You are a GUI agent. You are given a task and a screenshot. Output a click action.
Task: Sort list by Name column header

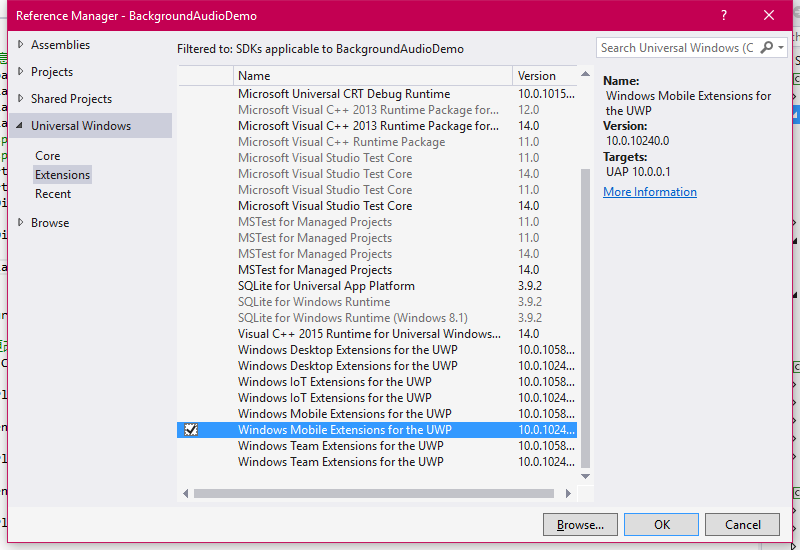[x=373, y=76]
